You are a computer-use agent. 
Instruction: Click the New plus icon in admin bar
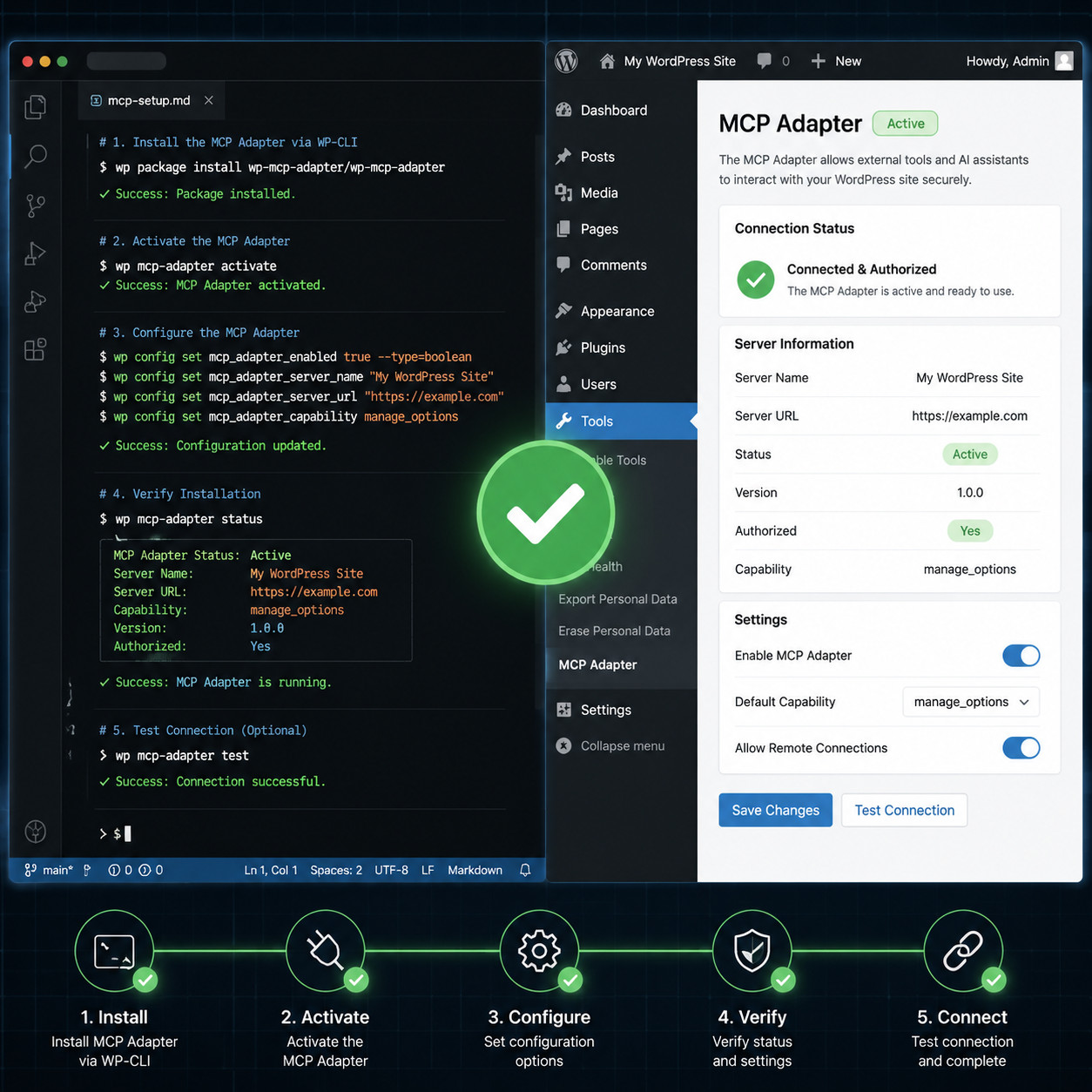click(818, 61)
